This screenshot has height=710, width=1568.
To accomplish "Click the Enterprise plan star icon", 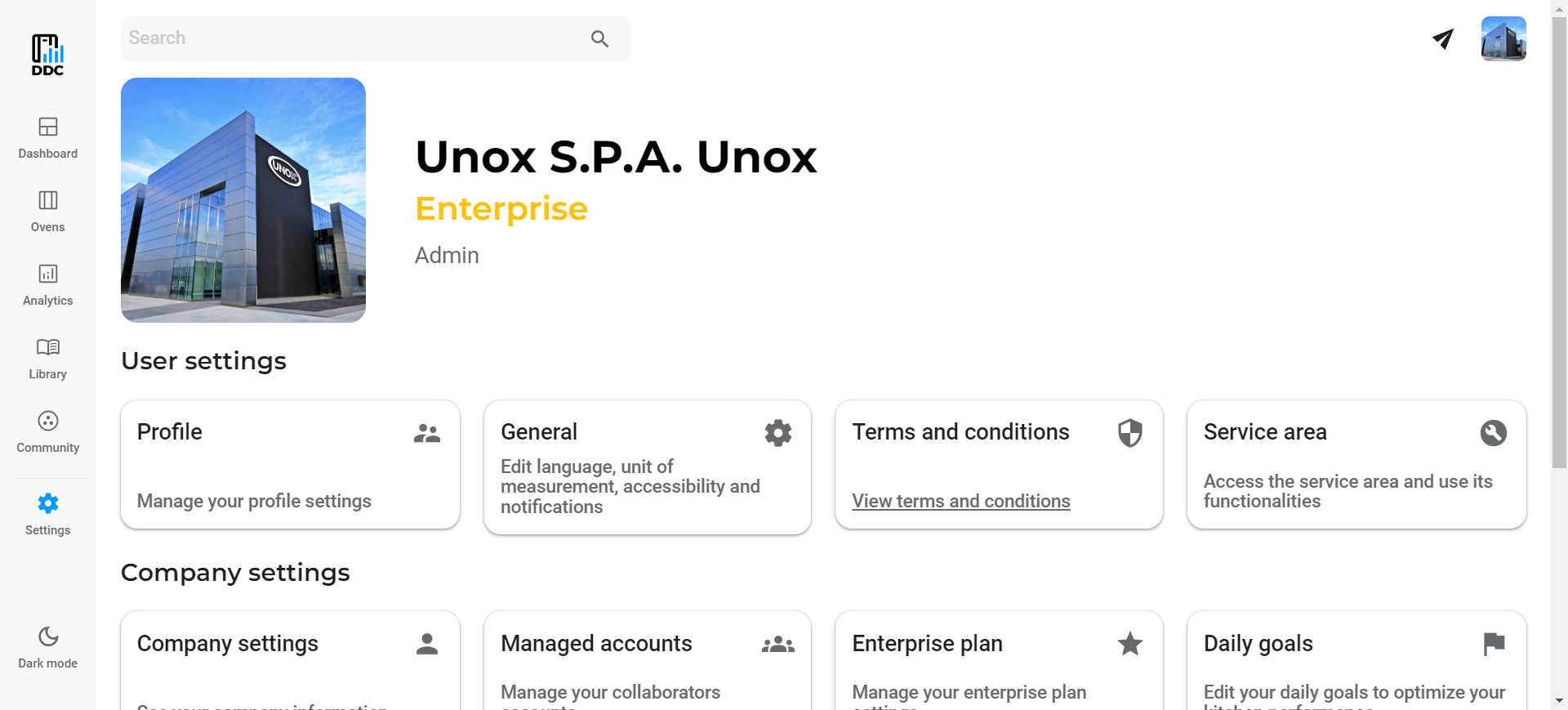I will point(1129,644).
